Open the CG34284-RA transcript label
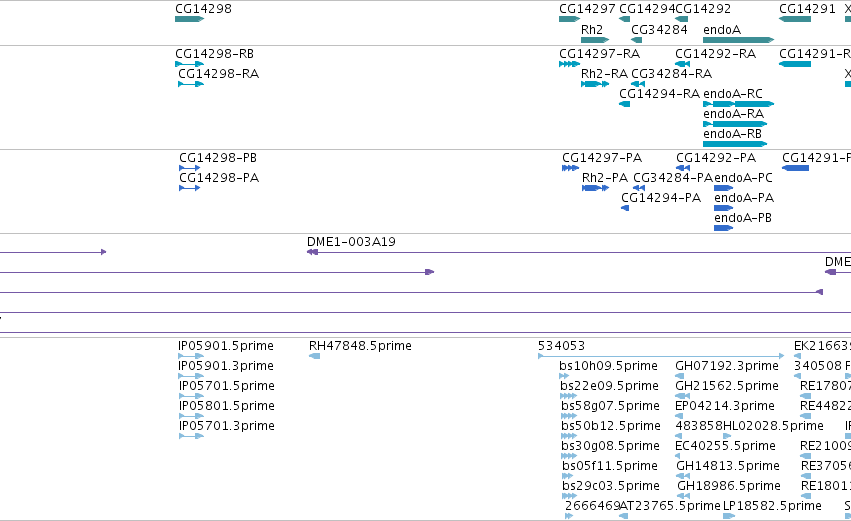The width and height of the screenshot is (851, 521). [x=671, y=74]
